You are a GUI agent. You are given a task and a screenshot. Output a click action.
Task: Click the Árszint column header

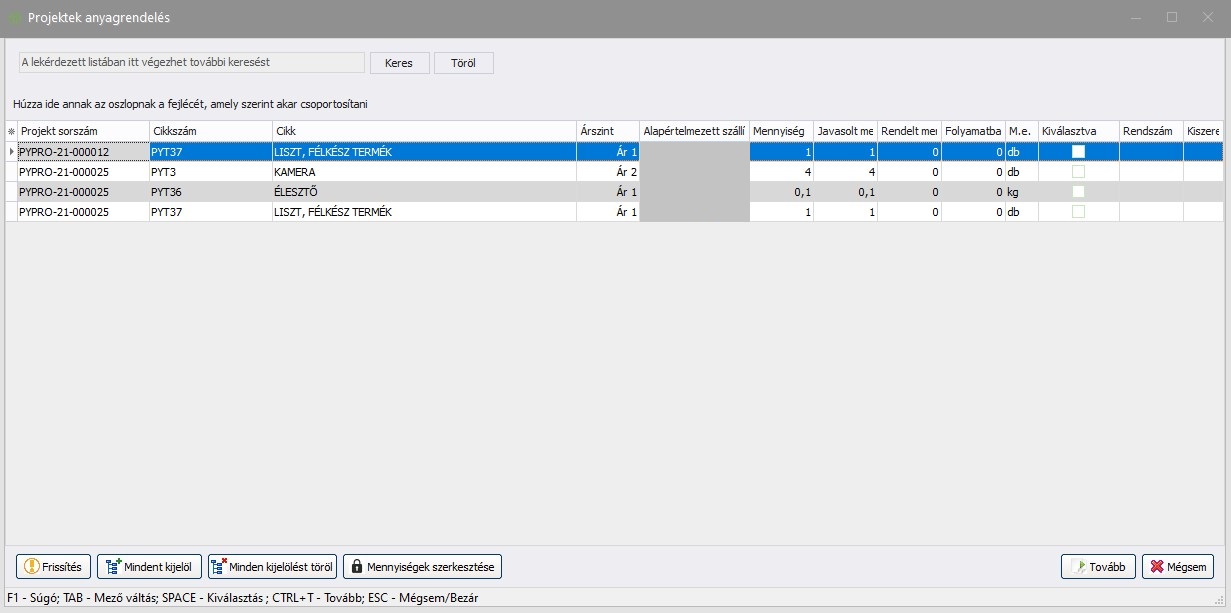[x=607, y=132]
